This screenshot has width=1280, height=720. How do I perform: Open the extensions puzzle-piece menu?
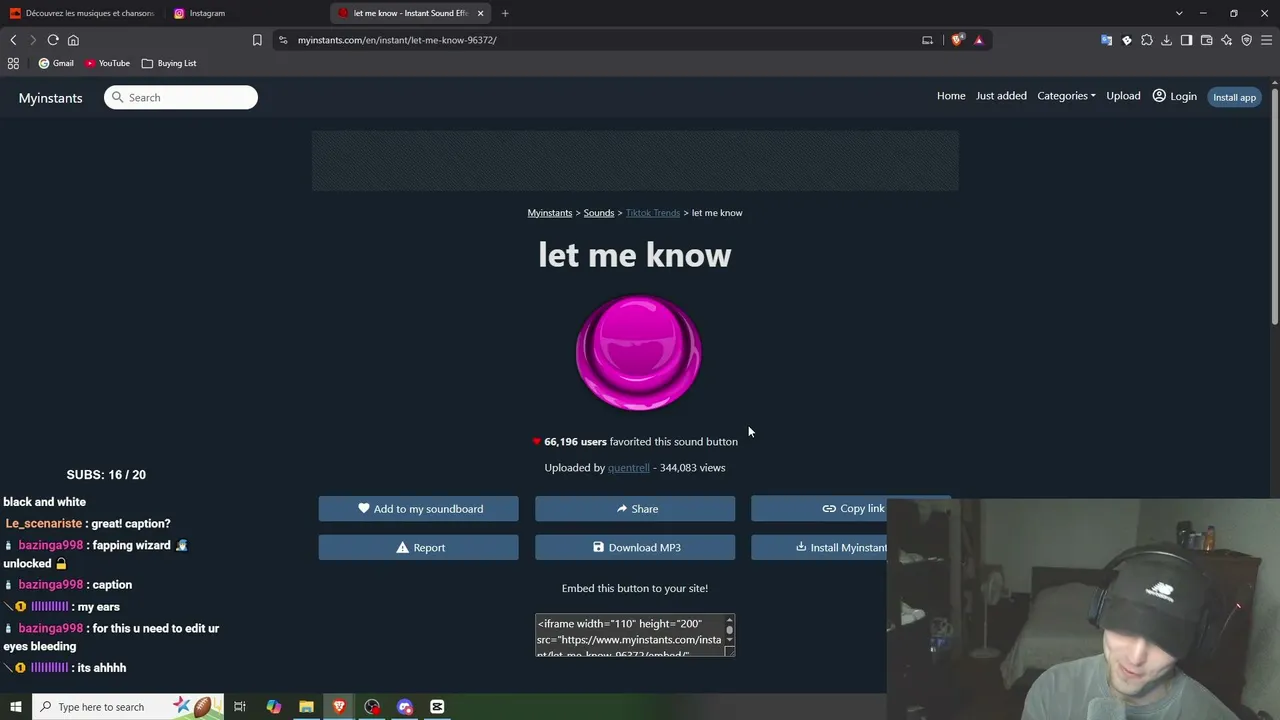click(1146, 40)
